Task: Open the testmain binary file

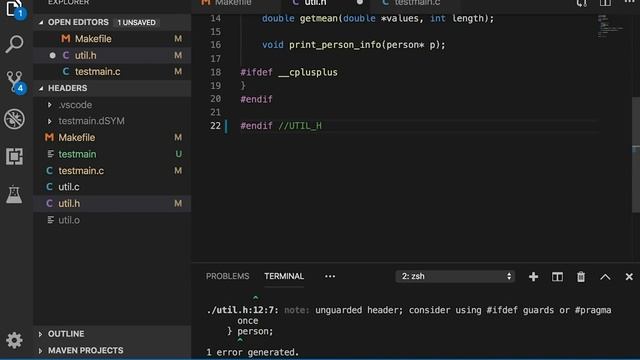Action: 112,154
